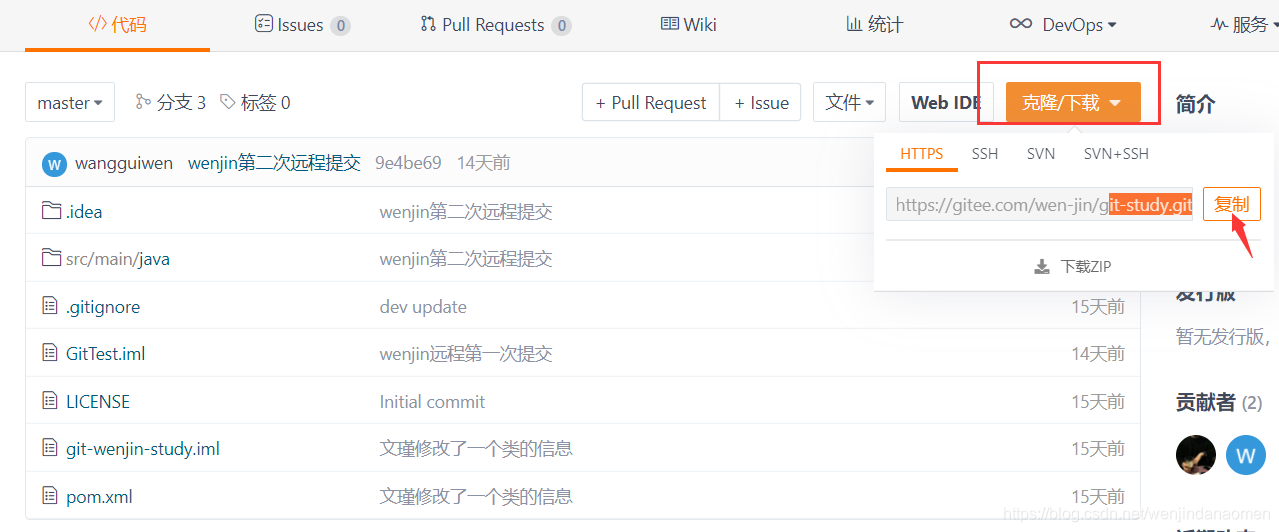Image resolution: width=1279 pixels, height=532 pixels.
Task: Click the git-wenjin-study.iml file icon
Action: [x=51, y=448]
